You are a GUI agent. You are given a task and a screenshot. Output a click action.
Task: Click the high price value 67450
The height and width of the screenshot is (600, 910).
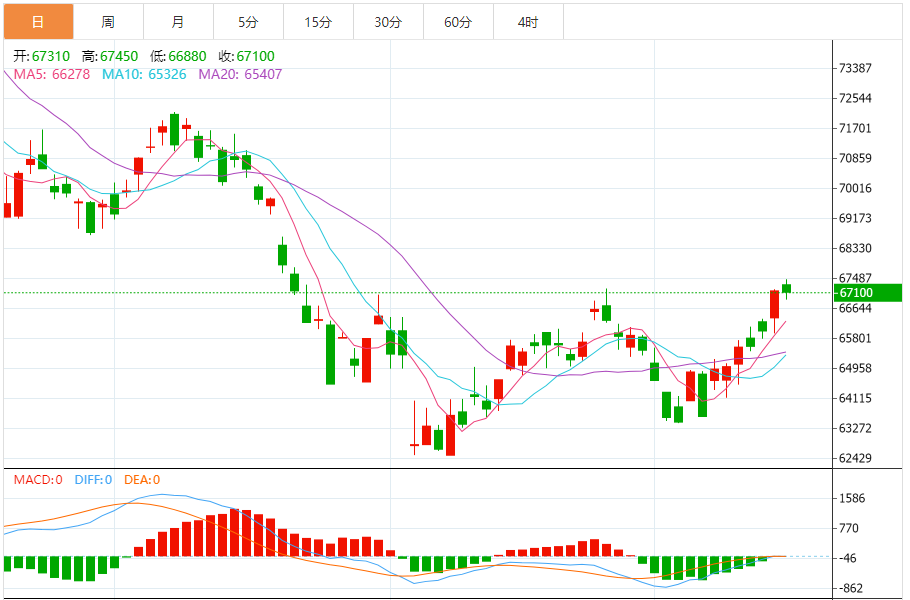(119, 56)
